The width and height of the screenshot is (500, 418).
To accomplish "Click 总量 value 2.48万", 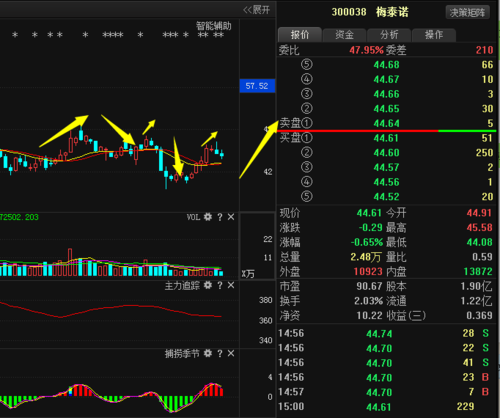I will [x=366, y=257].
